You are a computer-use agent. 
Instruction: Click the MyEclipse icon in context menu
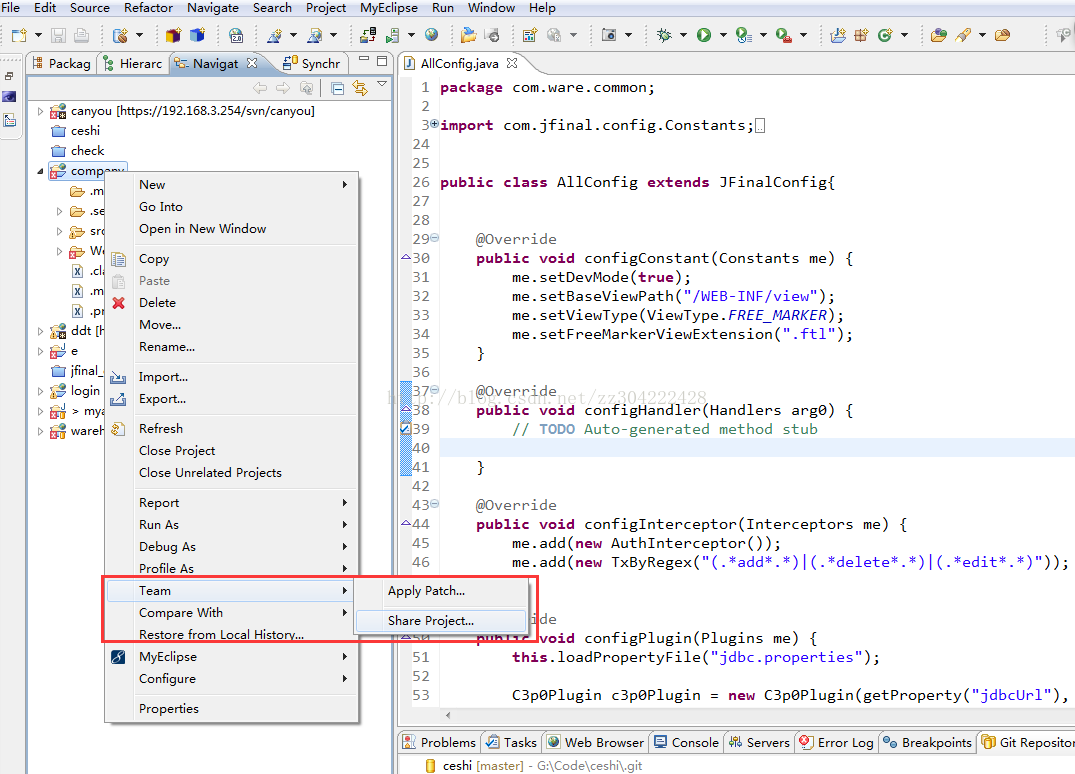(118, 657)
